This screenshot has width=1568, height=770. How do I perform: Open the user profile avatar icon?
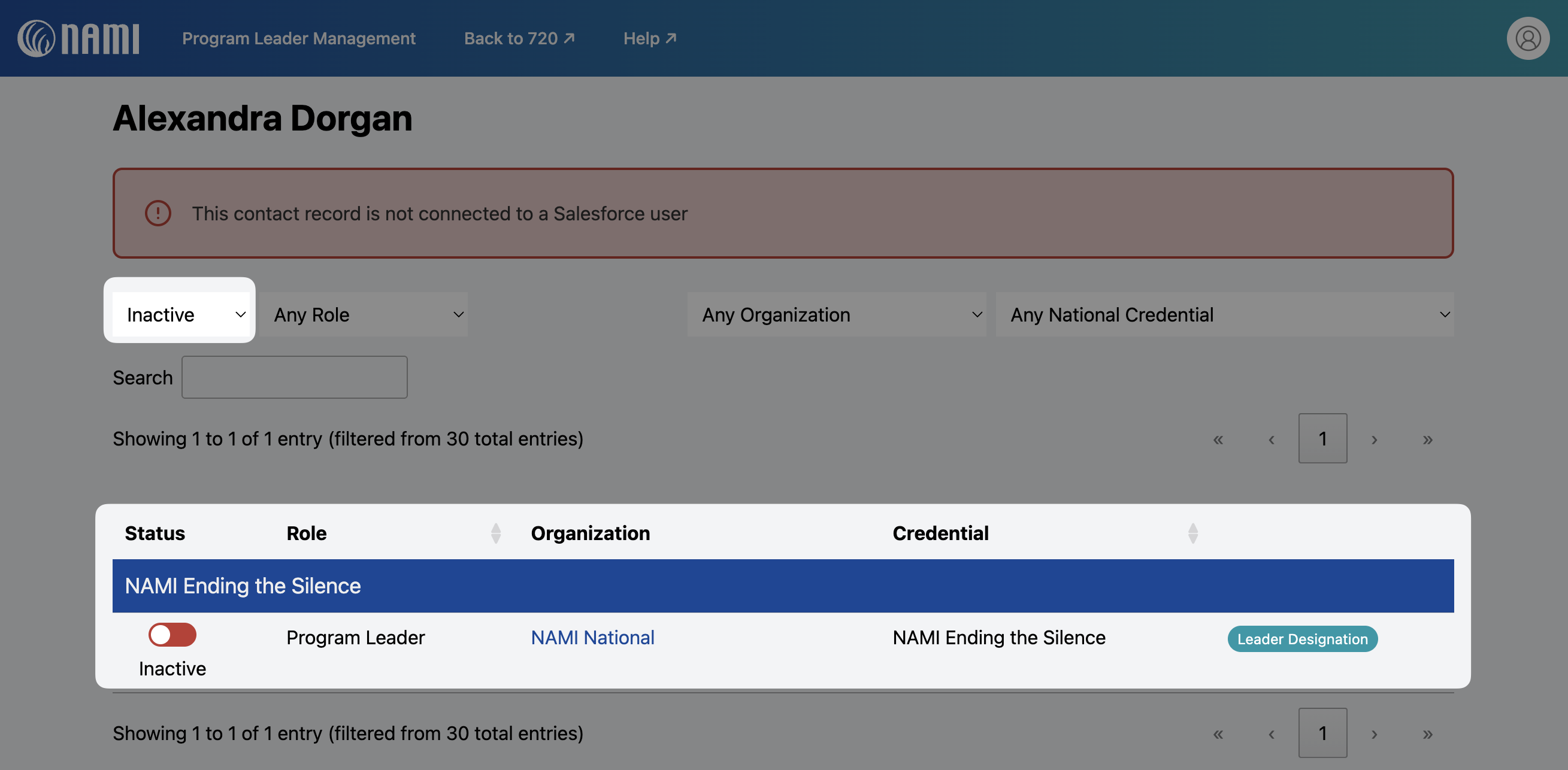click(1527, 38)
